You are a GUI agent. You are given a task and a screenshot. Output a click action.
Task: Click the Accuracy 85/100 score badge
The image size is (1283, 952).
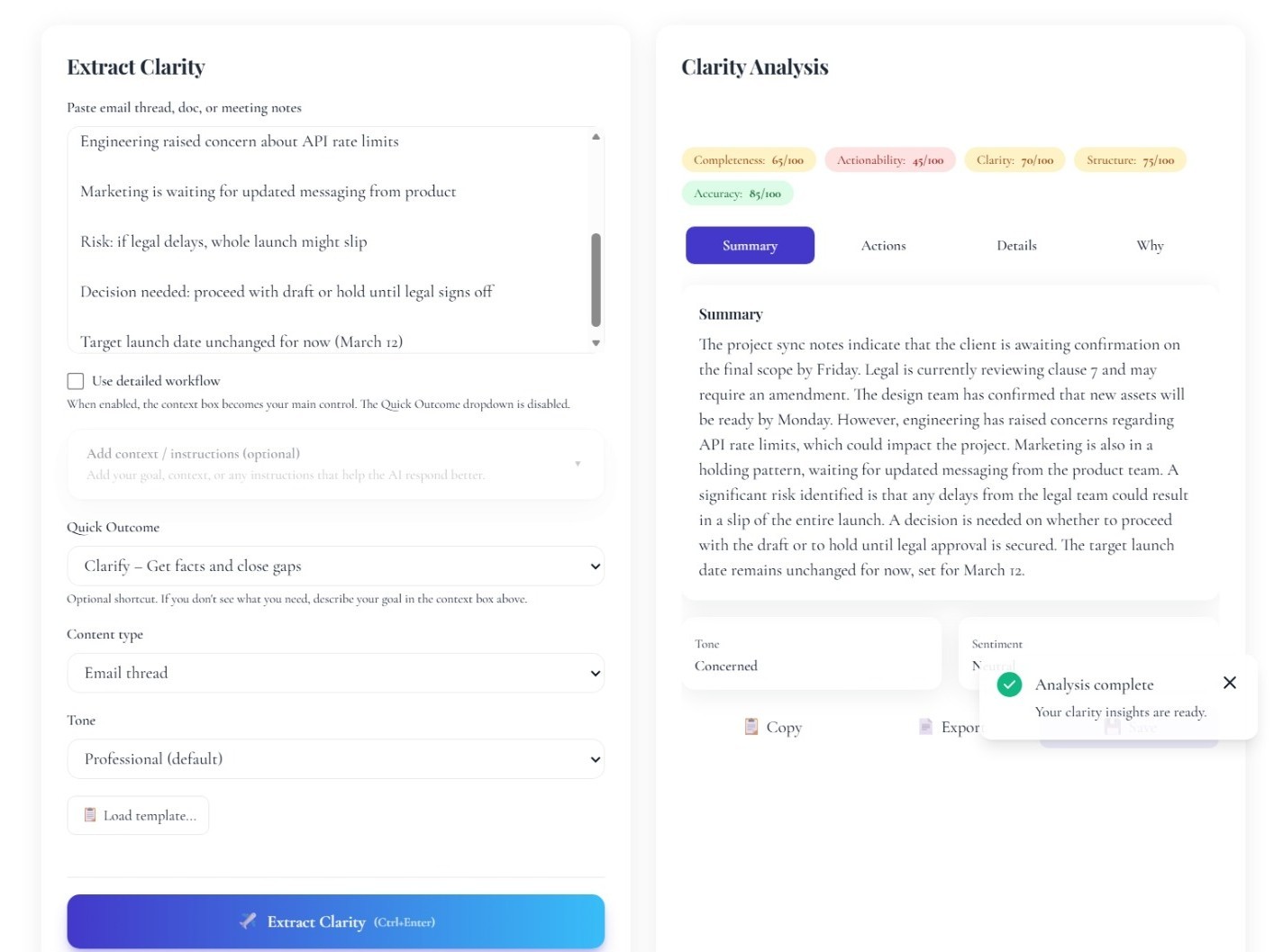coord(737,192)
